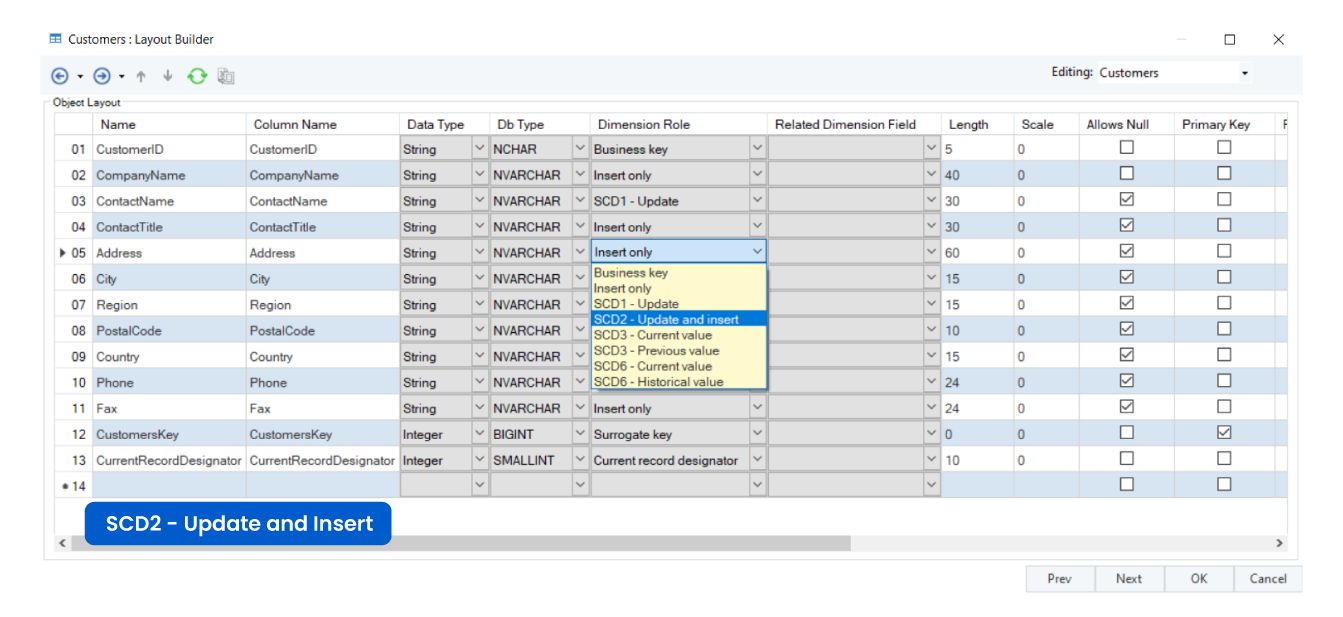This screenshot has height=617, width=1343.
Task: Click the blue forward arrow icon
Action: click(x=102, y=76)
